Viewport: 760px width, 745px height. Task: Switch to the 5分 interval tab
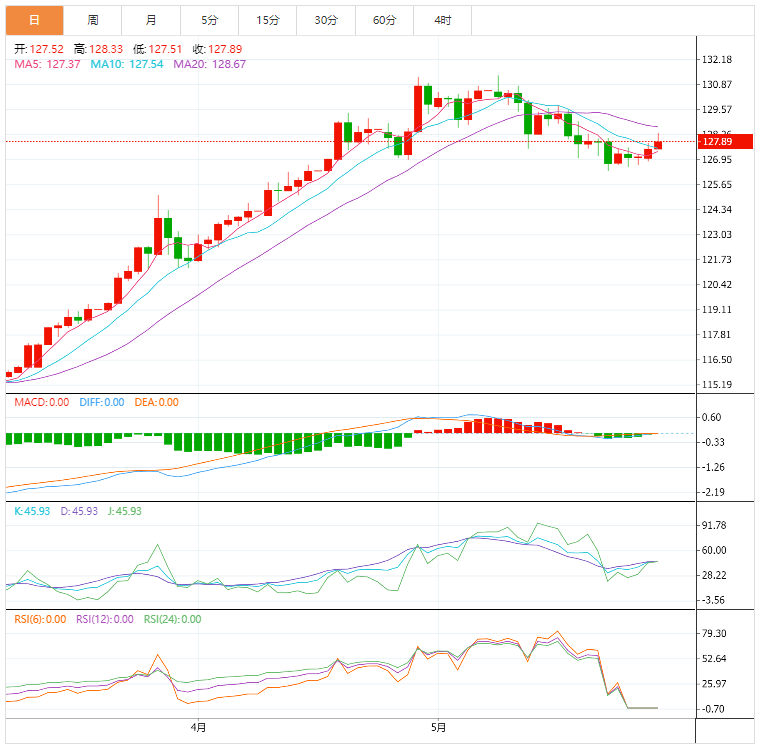click(x=209, y=20)
